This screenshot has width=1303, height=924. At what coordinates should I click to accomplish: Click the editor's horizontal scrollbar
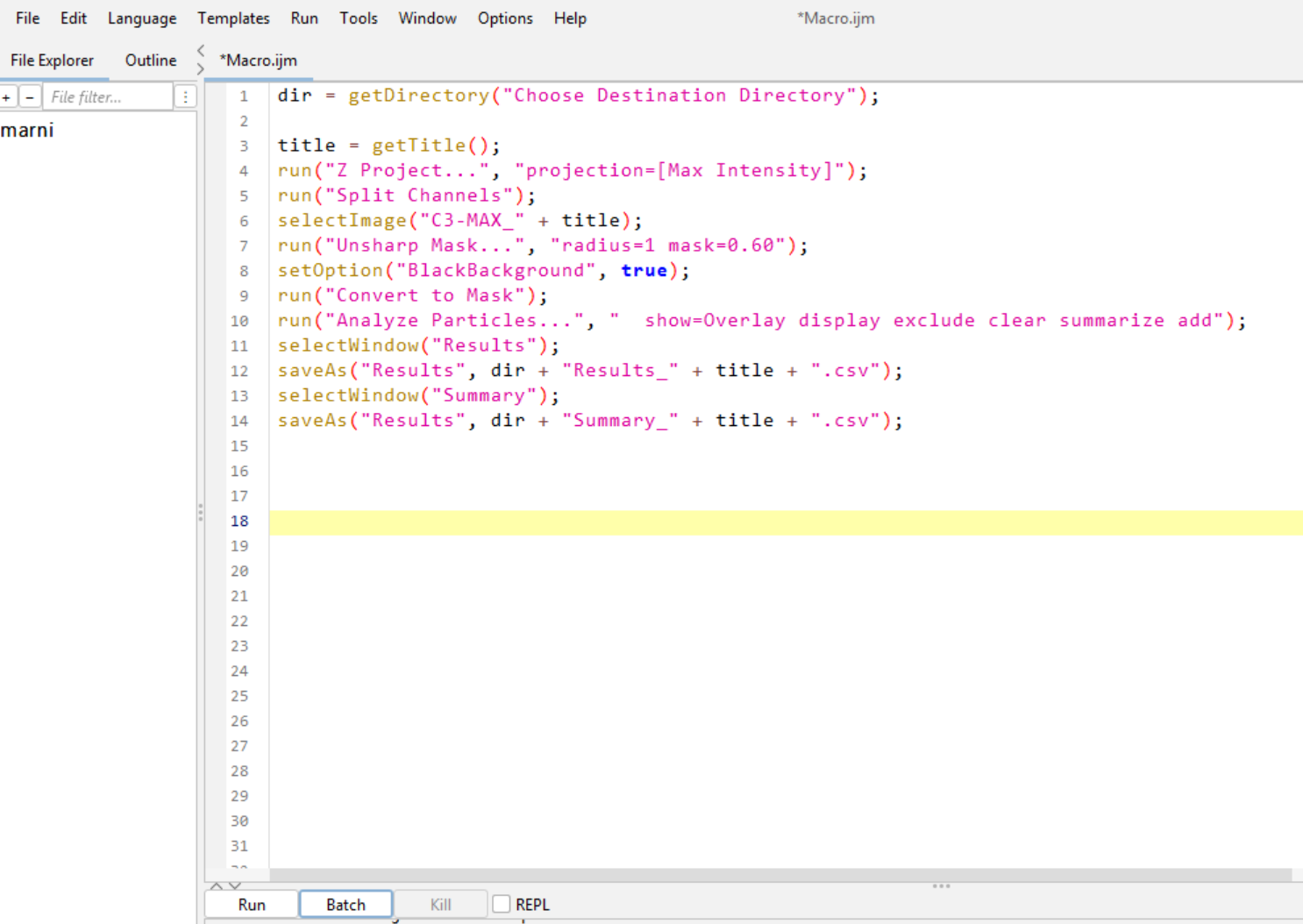780,874
